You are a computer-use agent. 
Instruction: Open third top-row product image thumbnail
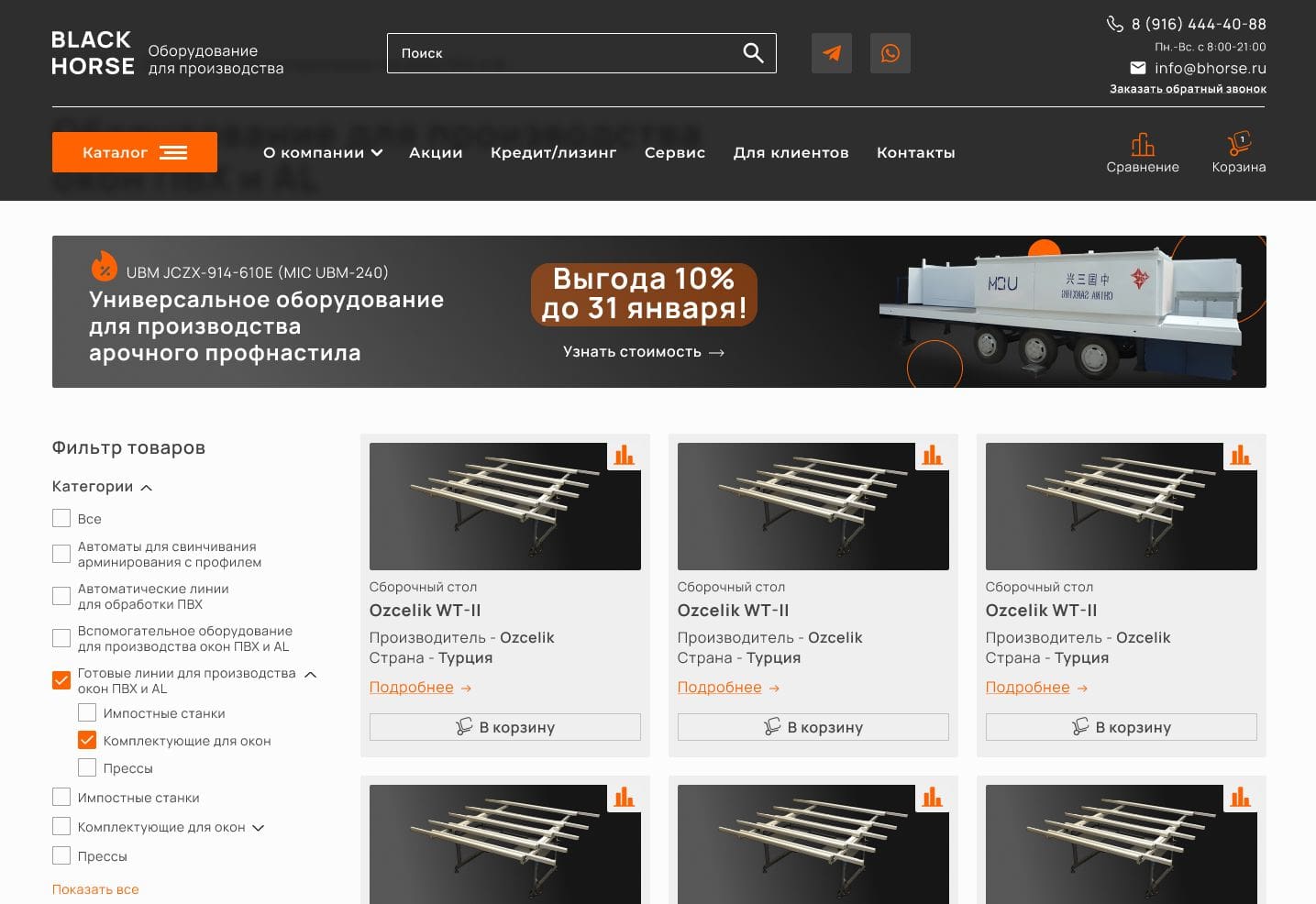click(1122, 506)
